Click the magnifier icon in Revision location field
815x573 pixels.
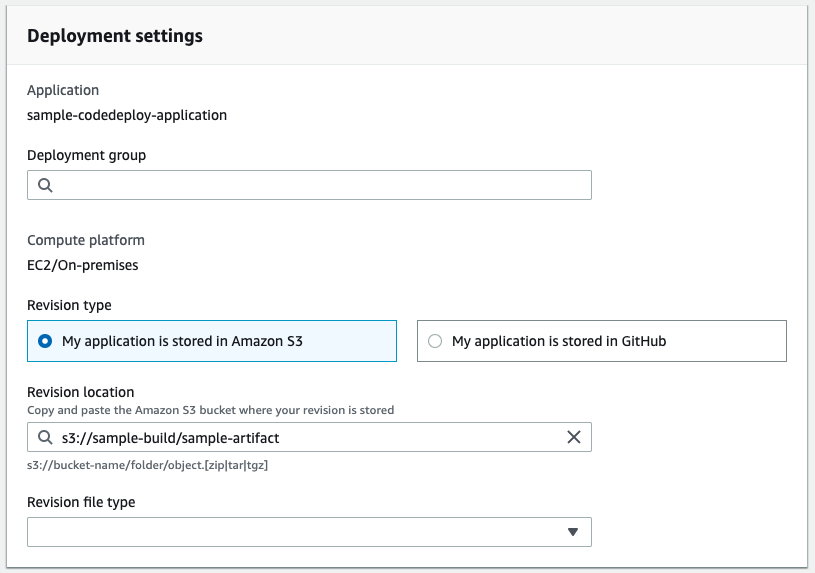(x=45, y=437)
